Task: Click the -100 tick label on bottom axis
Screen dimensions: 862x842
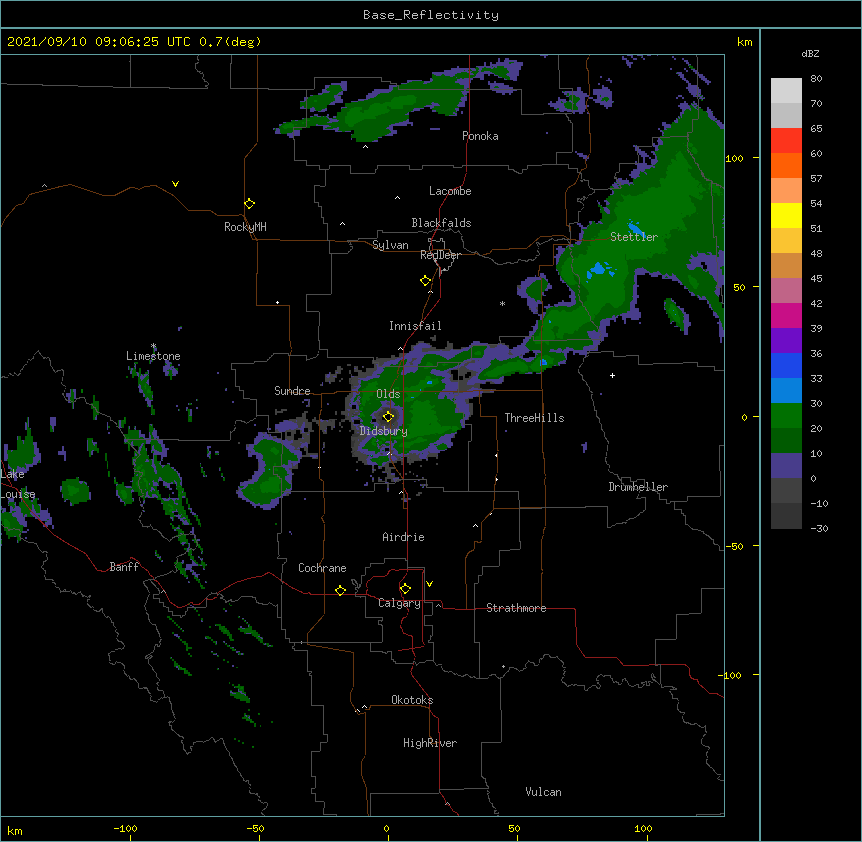Action: [x=125, y=829]
